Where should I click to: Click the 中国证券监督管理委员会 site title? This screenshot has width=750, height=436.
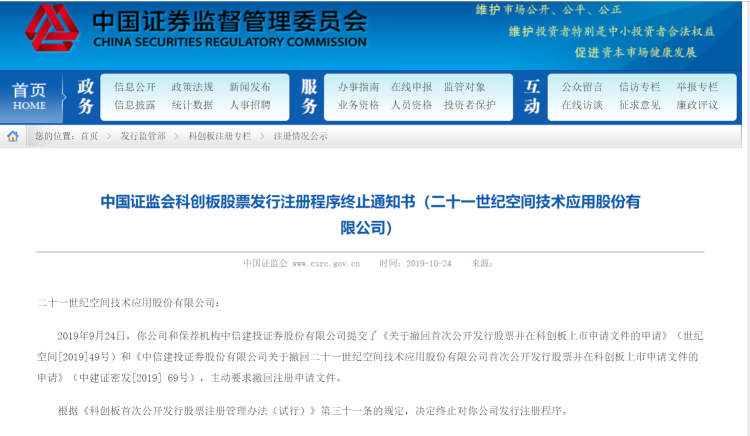coord(230,21)
